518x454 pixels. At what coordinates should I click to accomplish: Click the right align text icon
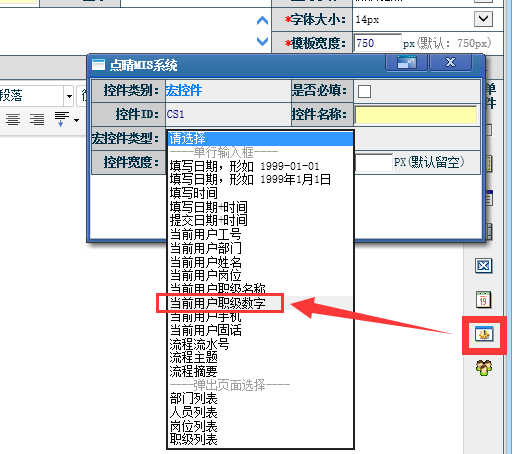click(37, 119)
